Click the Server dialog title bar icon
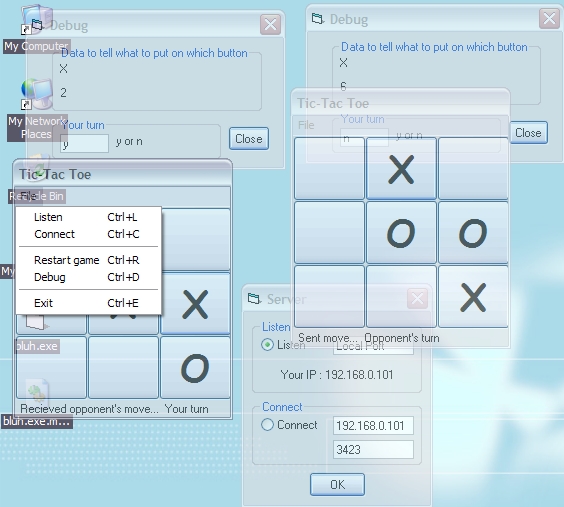Viewport: 564px width, 507px height. tap(254, 298)
